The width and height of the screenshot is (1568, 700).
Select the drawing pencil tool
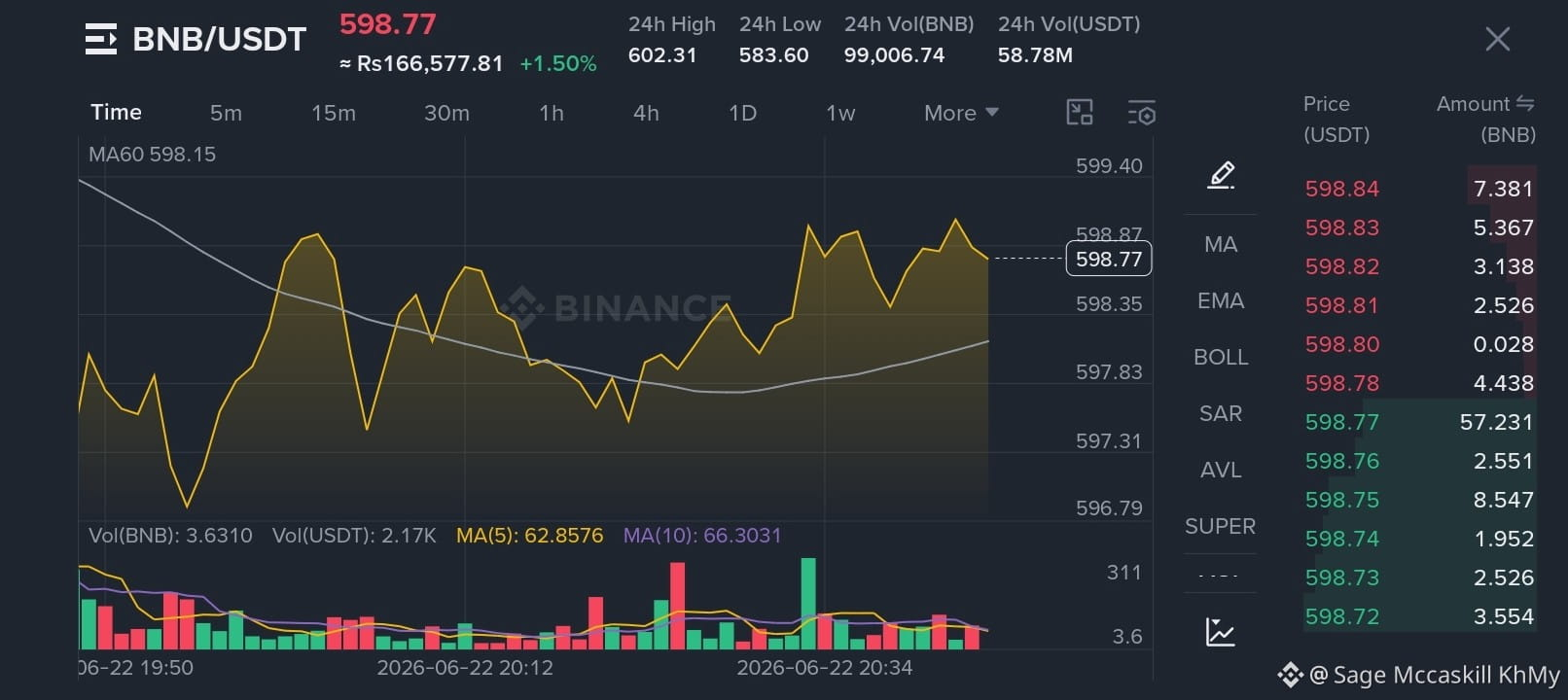[1221, 175]
